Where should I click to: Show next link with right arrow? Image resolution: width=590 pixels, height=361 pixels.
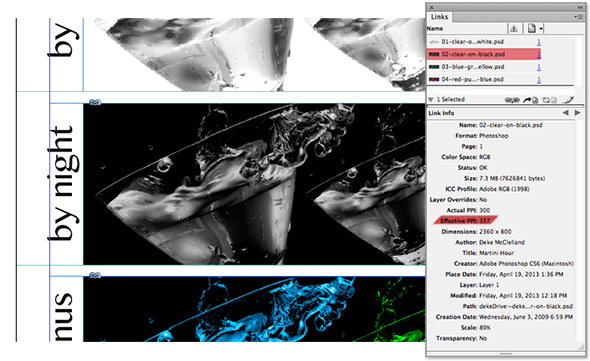tap(578, 113)
